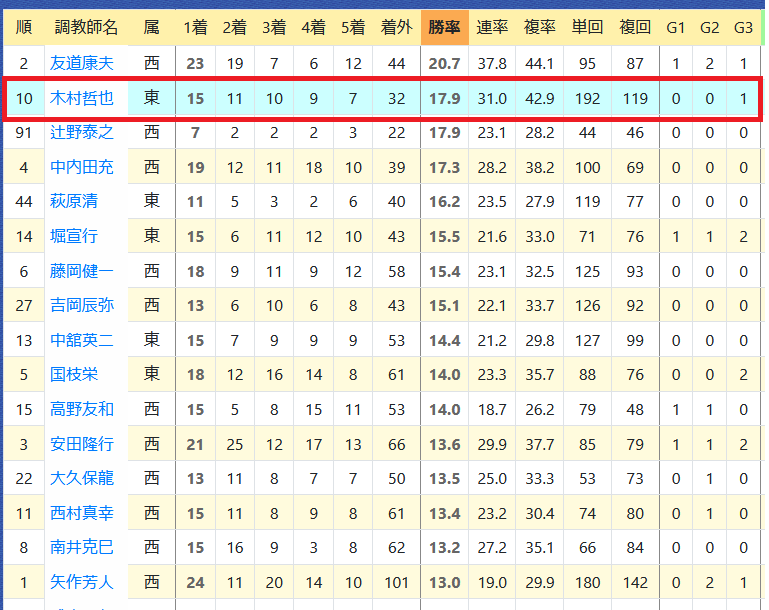Open trainer 矢作芳人 profile link
Screen dimensions: 769x610
81,583
